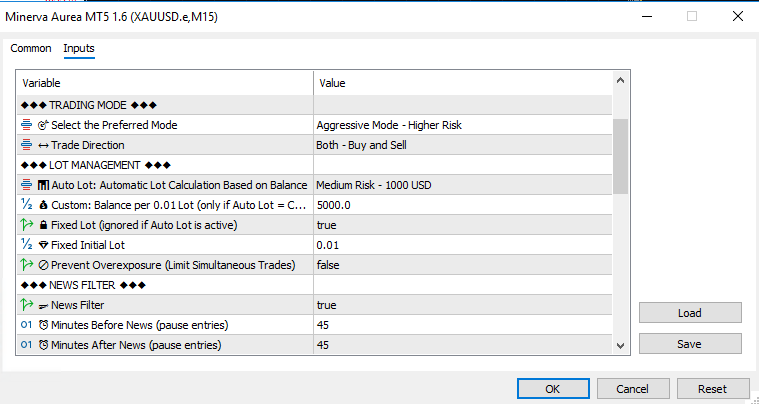Image resolution: width=759 pixels, height=404 pixels.
Task: Edit the Fixed Initial Lot value 0.01
Action: point(461,245)
